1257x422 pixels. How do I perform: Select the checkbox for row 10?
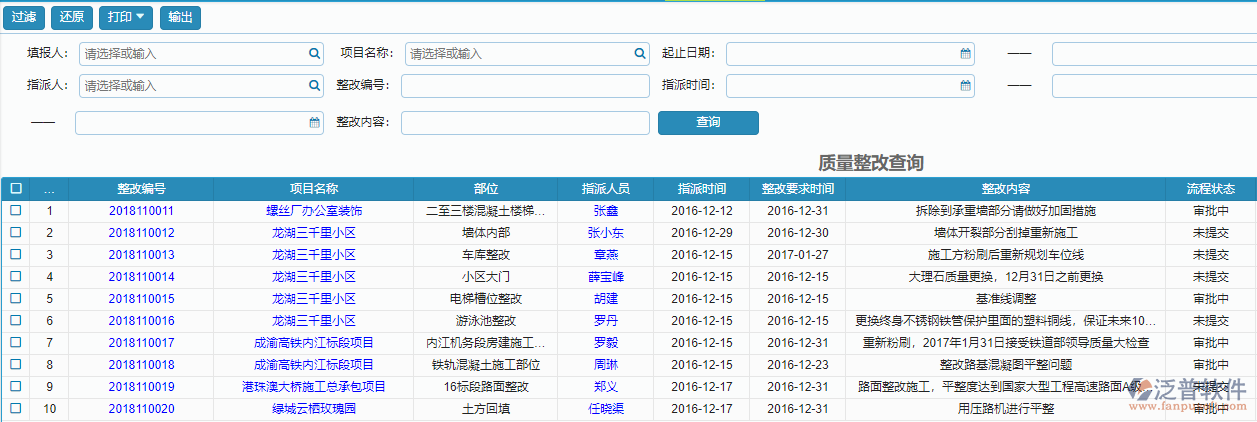(x=15, y=408)
